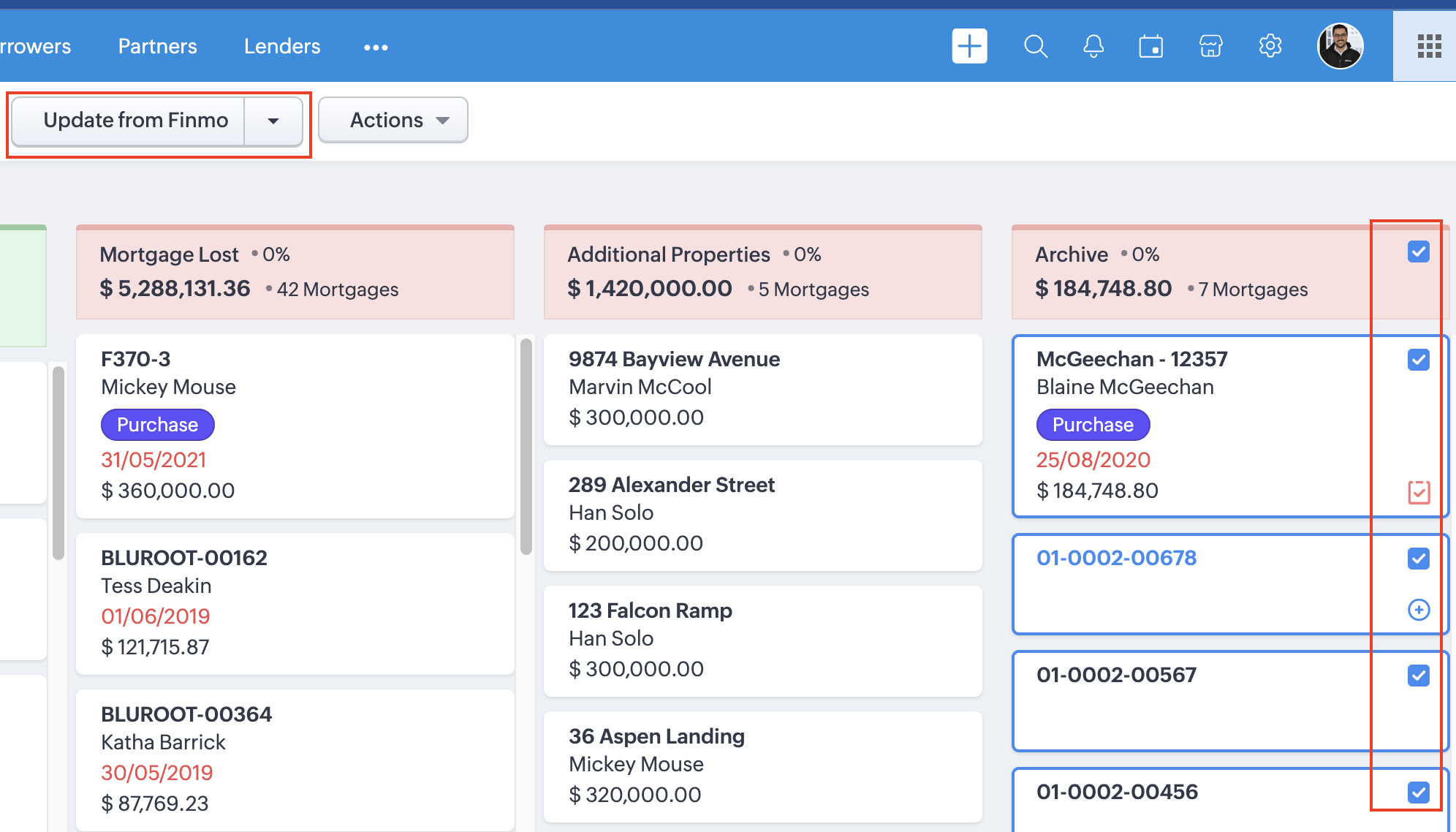Open the apps grid launcher icon
This screenshot has height=832, width=1456.
[x=1428, y=47]
